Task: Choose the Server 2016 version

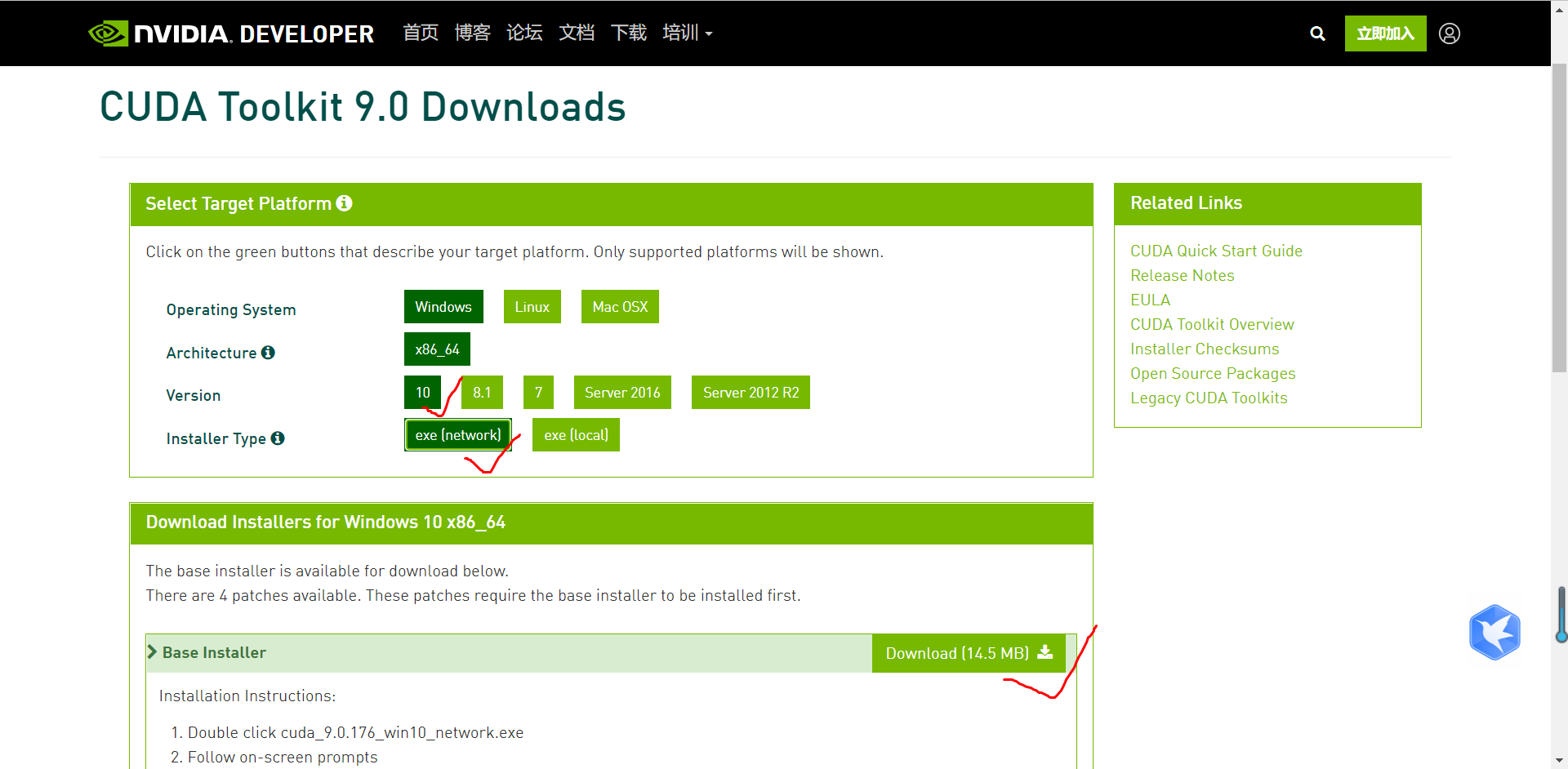Action: [x=622, y=393]
